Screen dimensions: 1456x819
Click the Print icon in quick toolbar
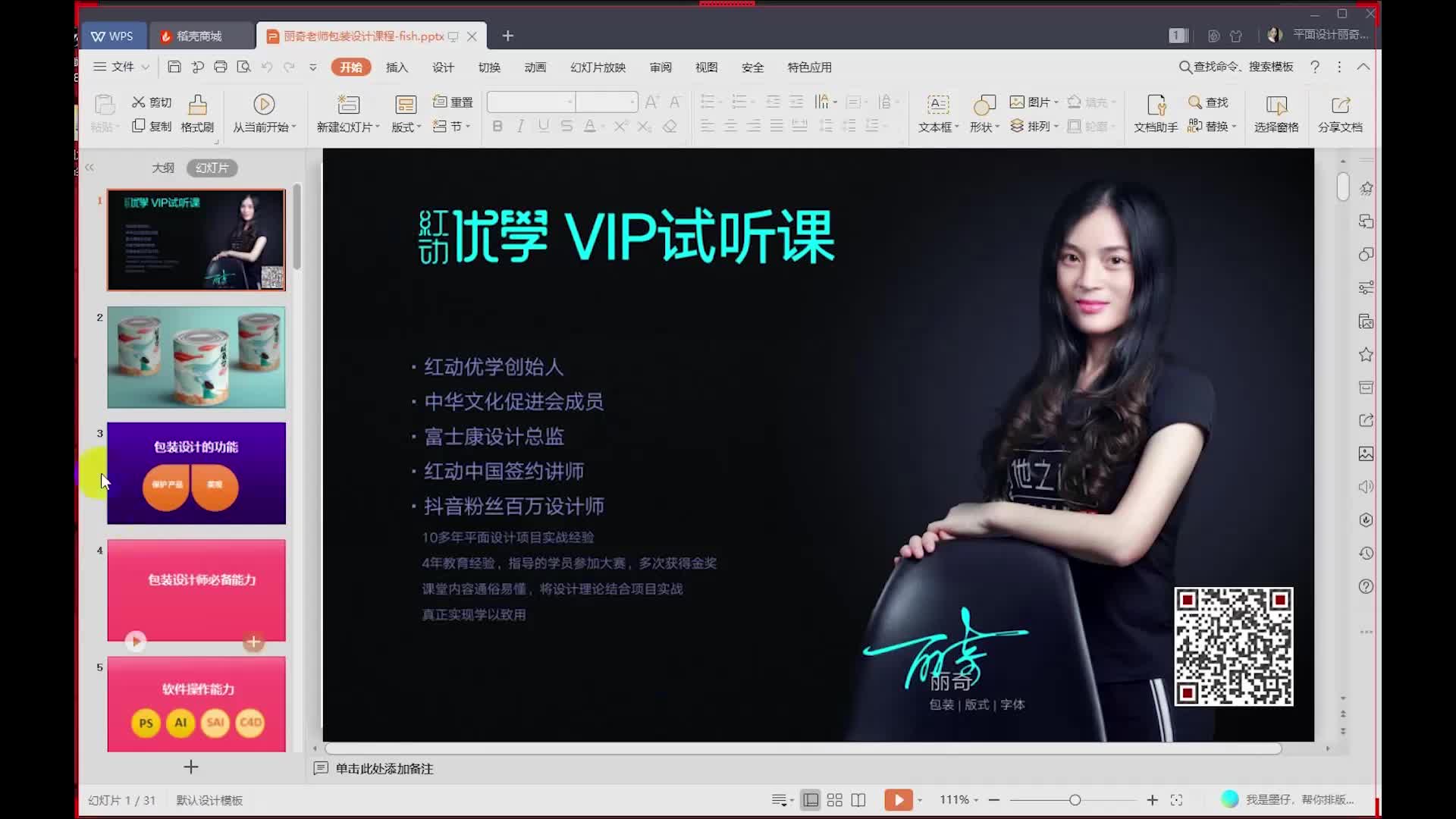(x=220, y=67)
